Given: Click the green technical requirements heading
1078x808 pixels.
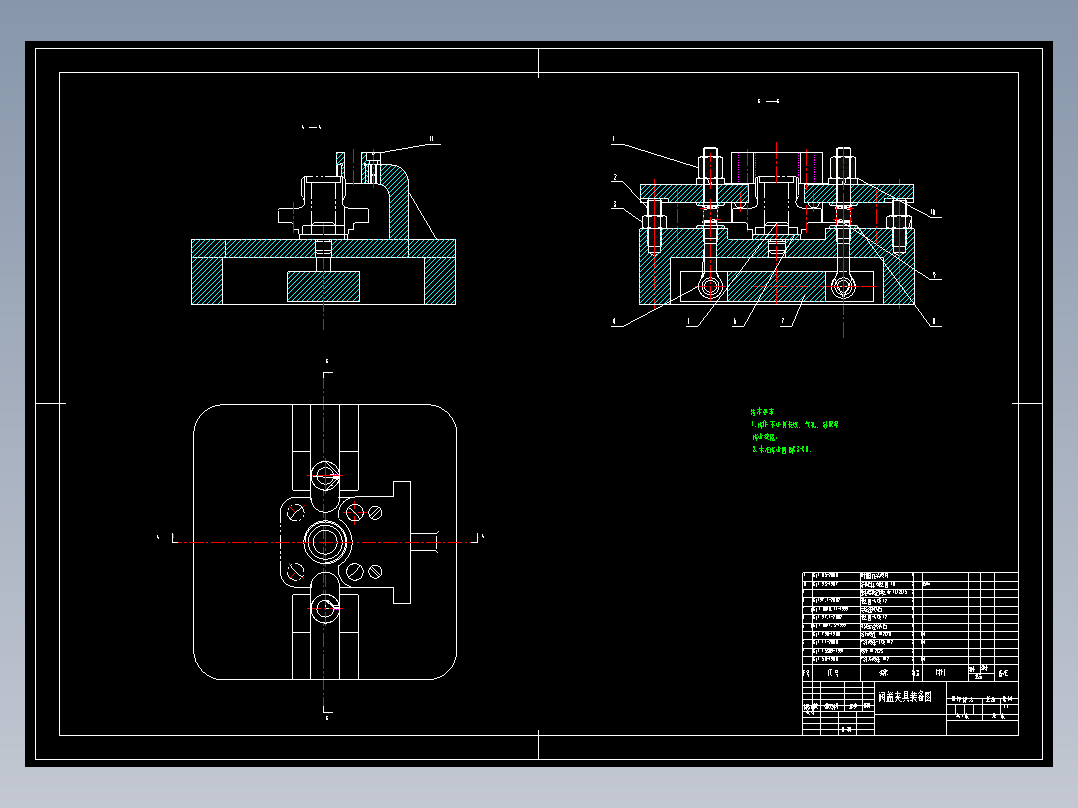Looking at the screenshot, I should coord(762,412).
